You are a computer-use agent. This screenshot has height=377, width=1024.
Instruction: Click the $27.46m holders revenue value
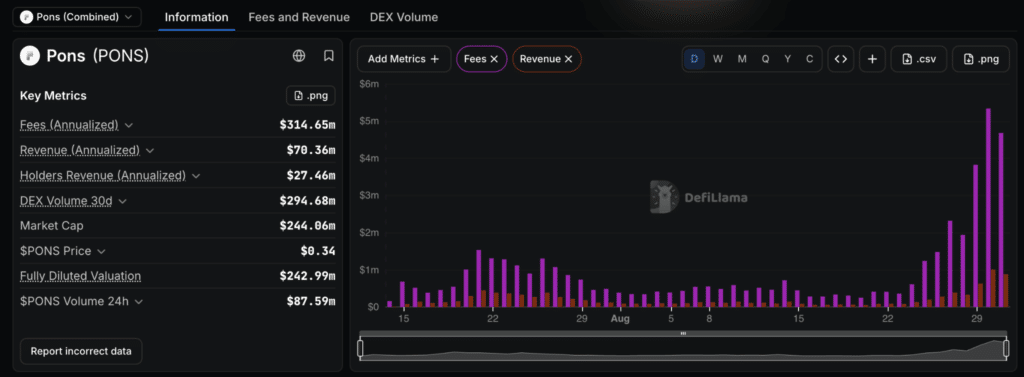311,176
